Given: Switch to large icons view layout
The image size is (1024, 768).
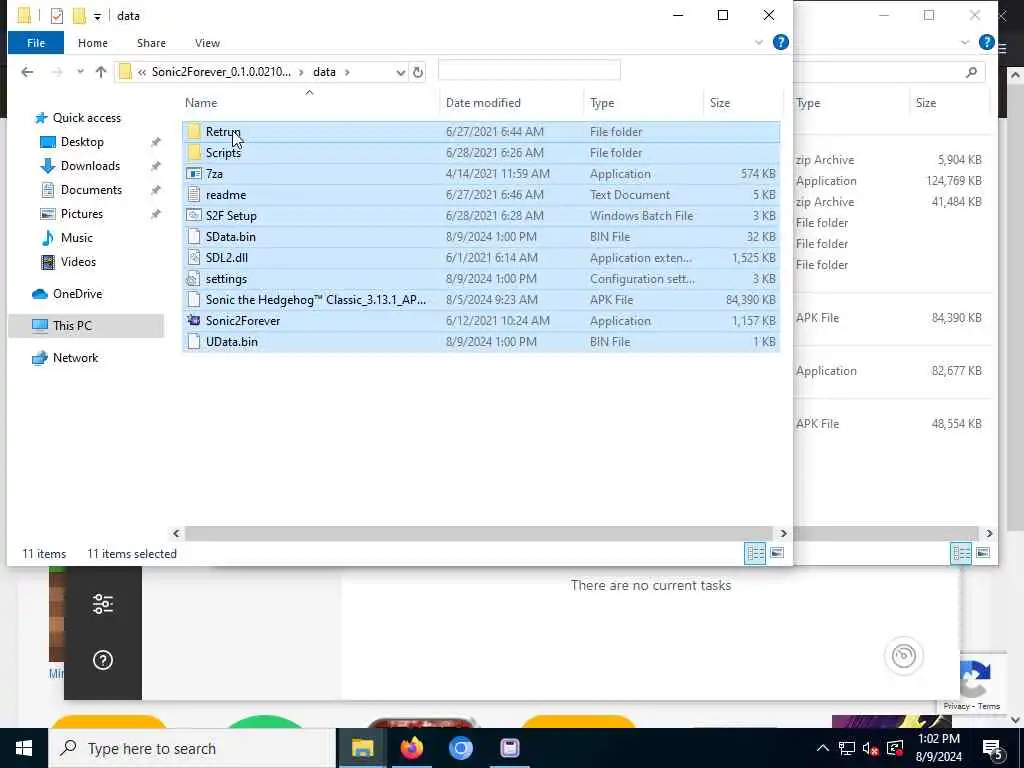Looking at the screenshot, I should pyautogui.click(x=776, y=553).
